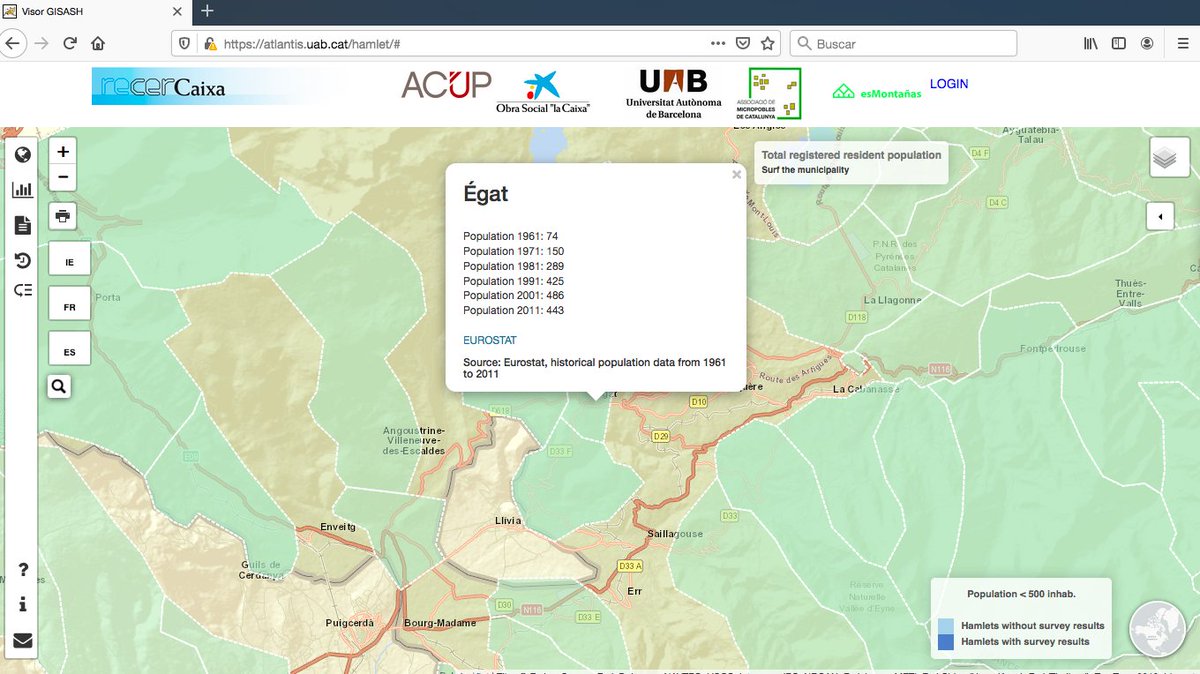Viewport: 1200px width, 674px height.
Task: Click the UAB university logo
Action: point(672,94)
